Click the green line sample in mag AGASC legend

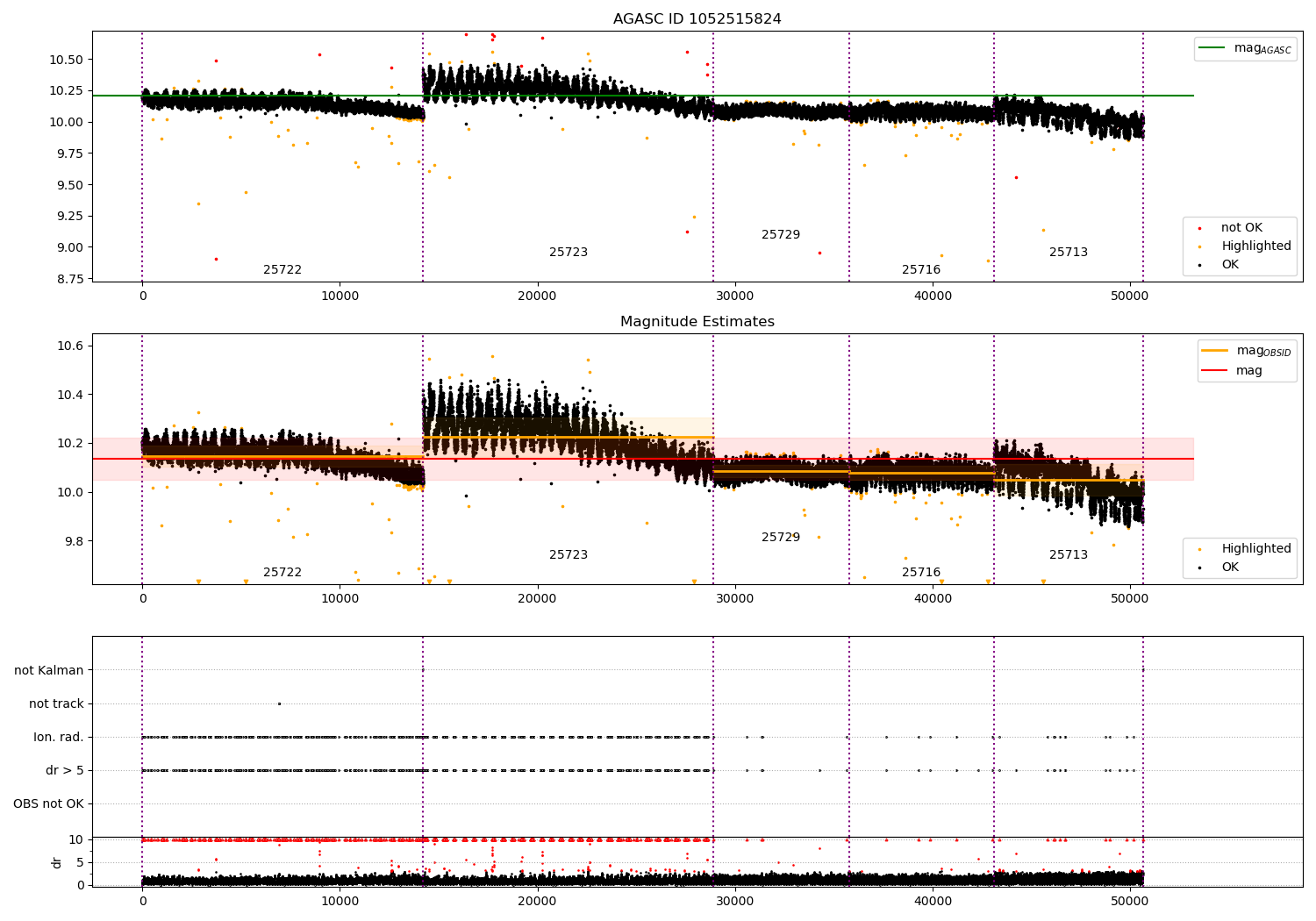click(x=1212, y=48)
